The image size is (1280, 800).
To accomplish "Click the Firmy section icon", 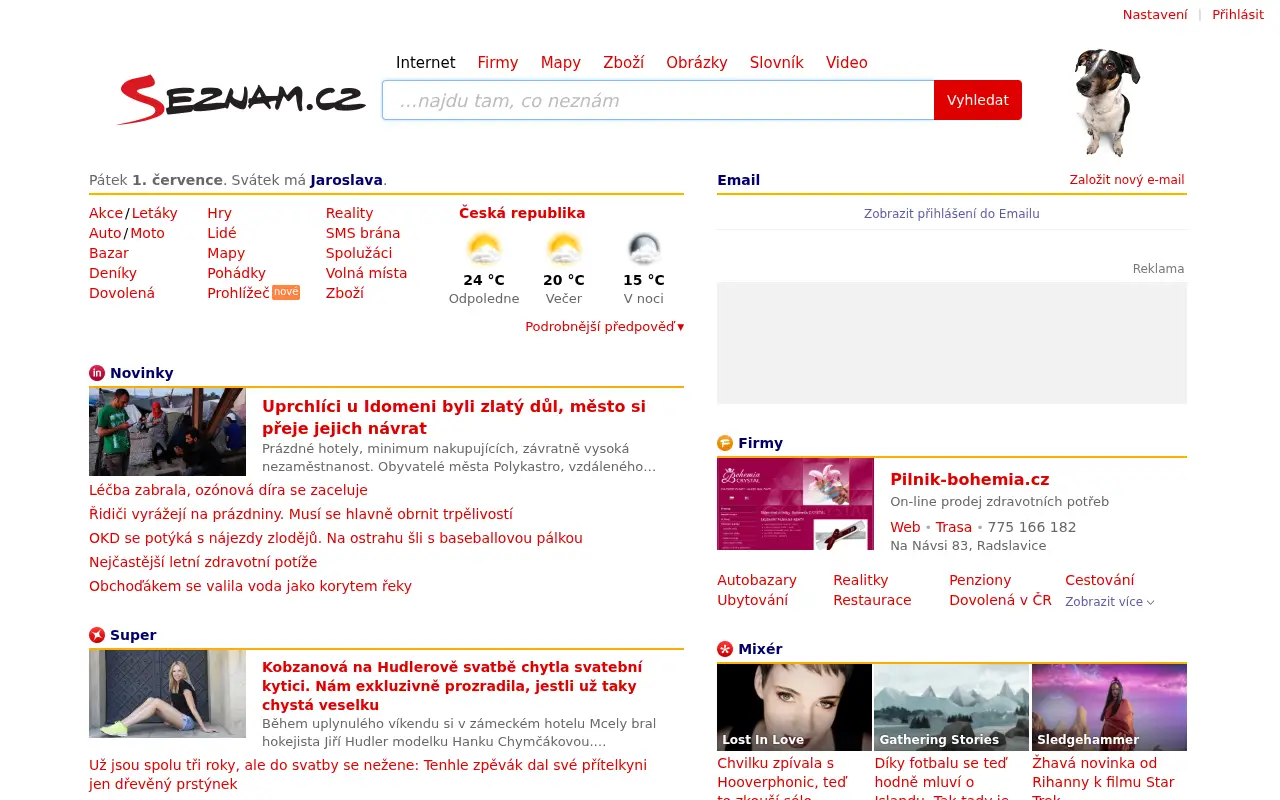I will pos(725,443).
